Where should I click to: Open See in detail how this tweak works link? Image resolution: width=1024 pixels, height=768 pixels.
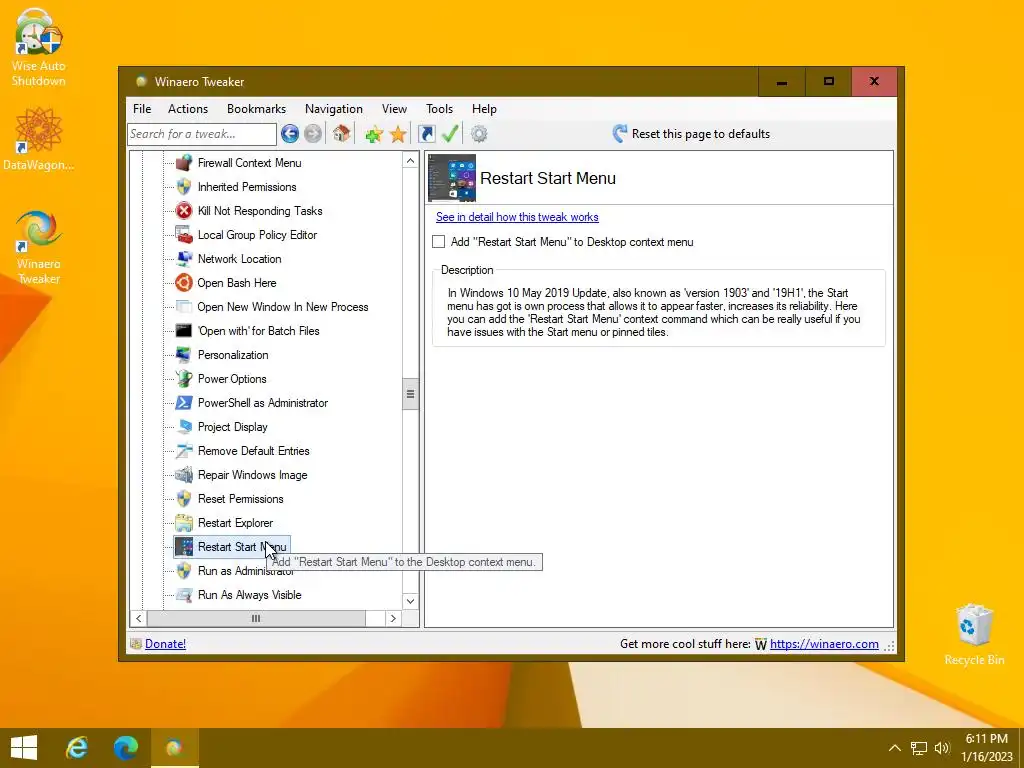pos(517,217)
